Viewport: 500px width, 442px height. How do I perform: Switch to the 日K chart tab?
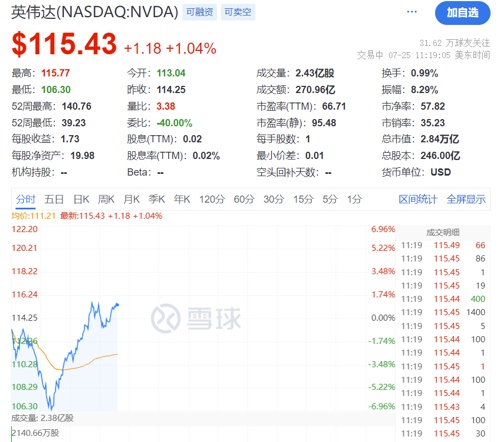pyautogui.click(x=81, y=199)
